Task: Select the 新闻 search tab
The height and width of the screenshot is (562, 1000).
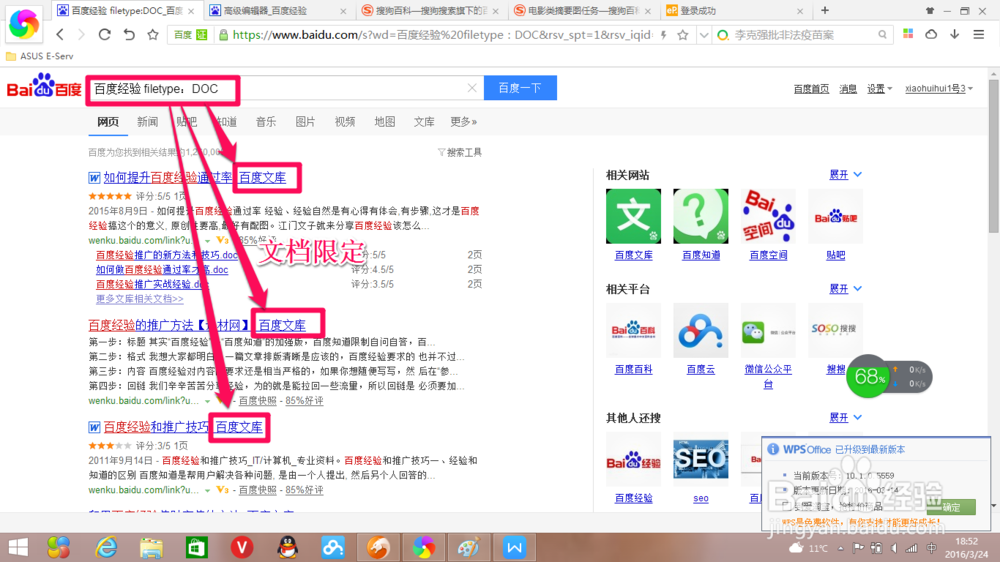Action: (x=147, y=122)
